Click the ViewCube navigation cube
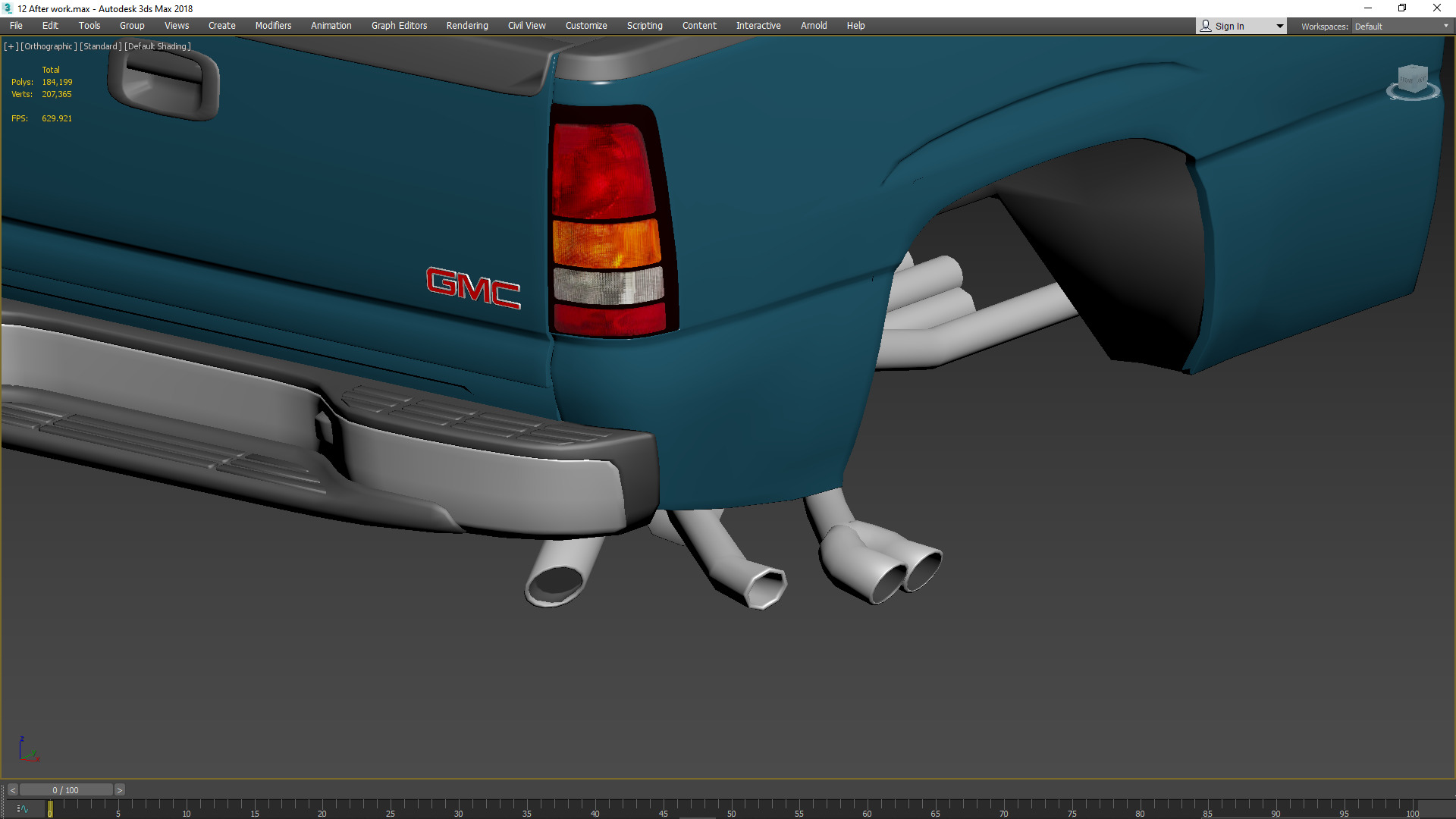 pyautogui.click(x=1412, y=80)
